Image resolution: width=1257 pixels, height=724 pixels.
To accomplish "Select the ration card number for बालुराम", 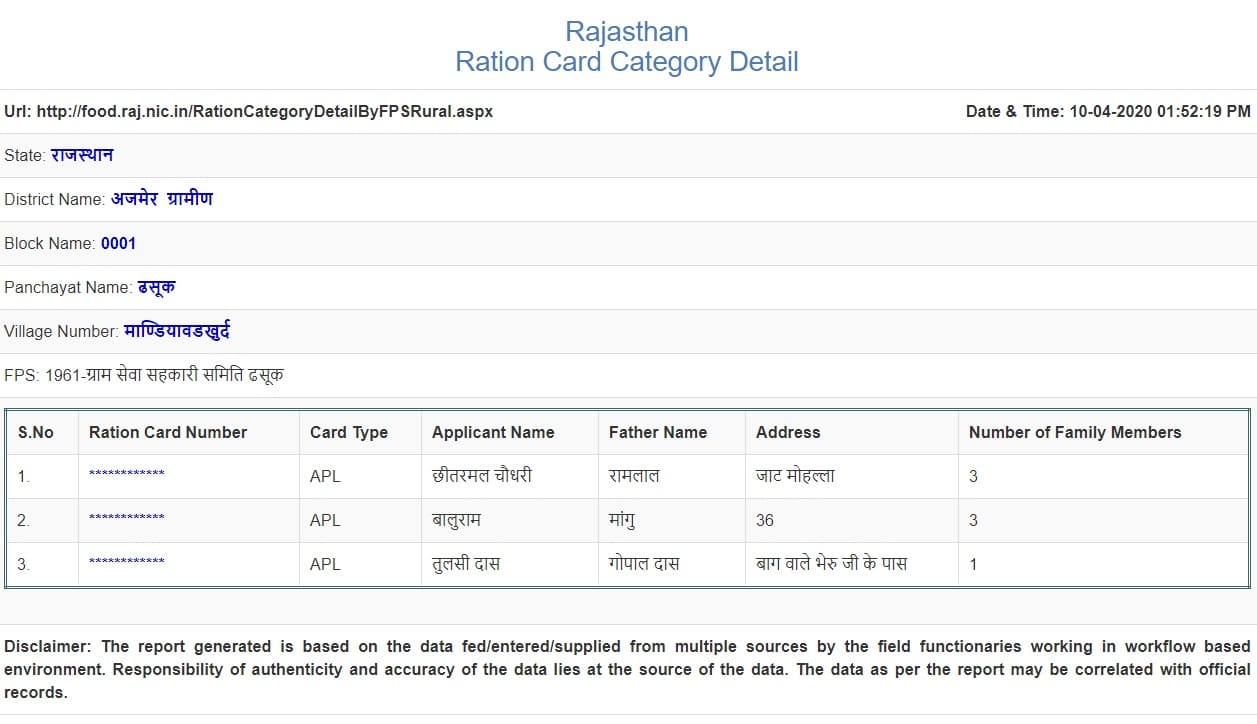I will (x=125, y=515).
